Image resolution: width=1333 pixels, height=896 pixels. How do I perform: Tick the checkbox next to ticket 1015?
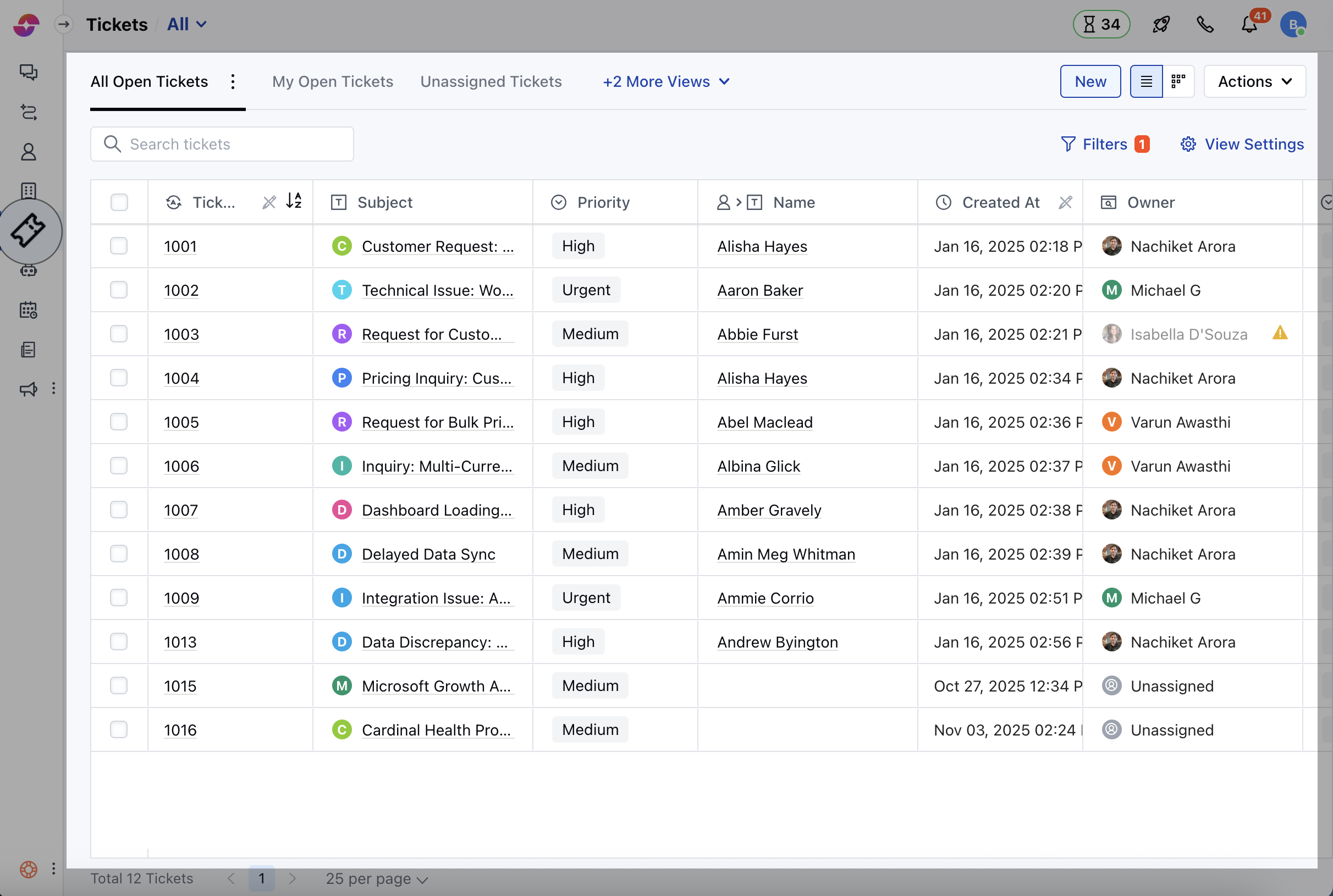click(119, 685)
